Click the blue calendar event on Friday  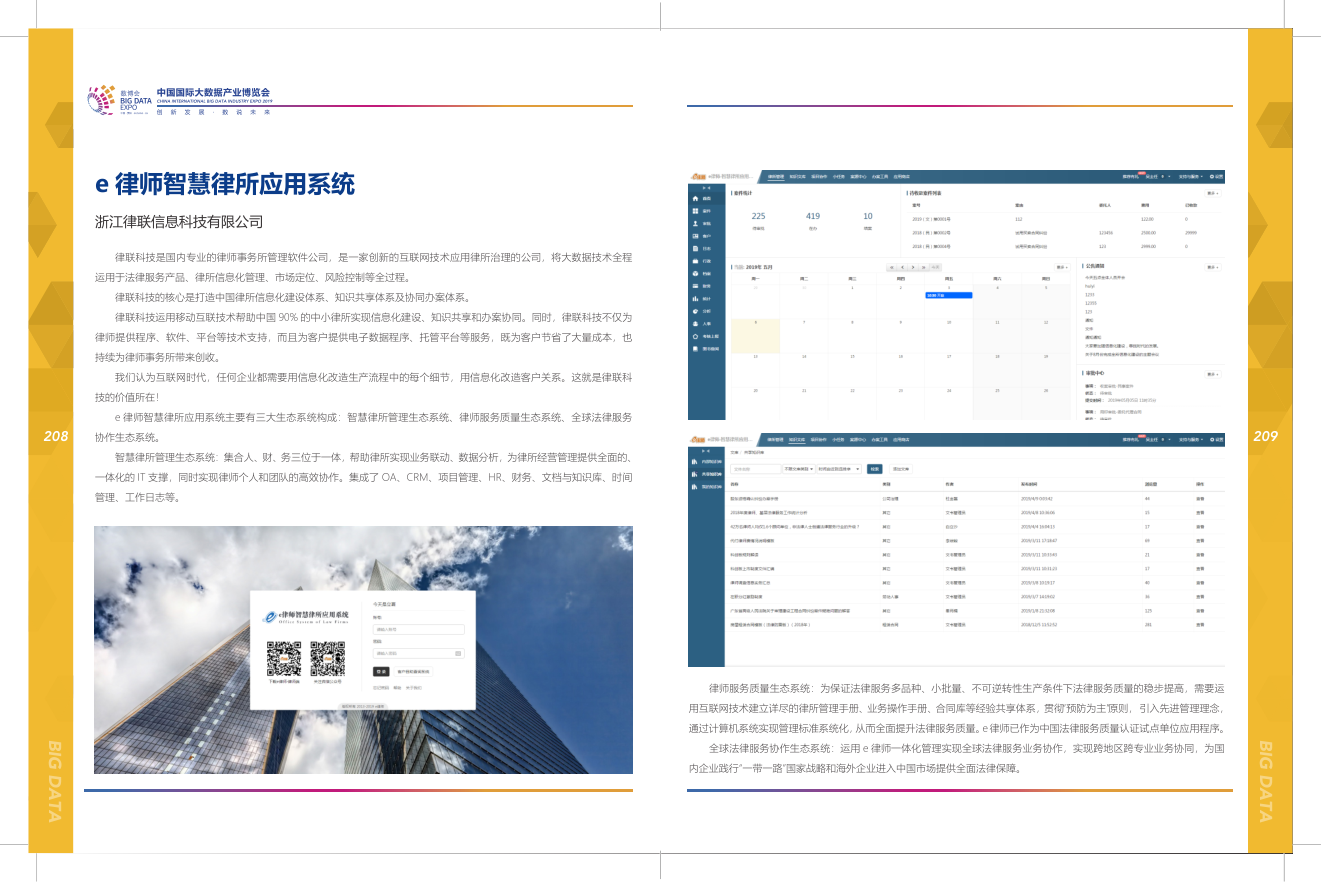948,295
